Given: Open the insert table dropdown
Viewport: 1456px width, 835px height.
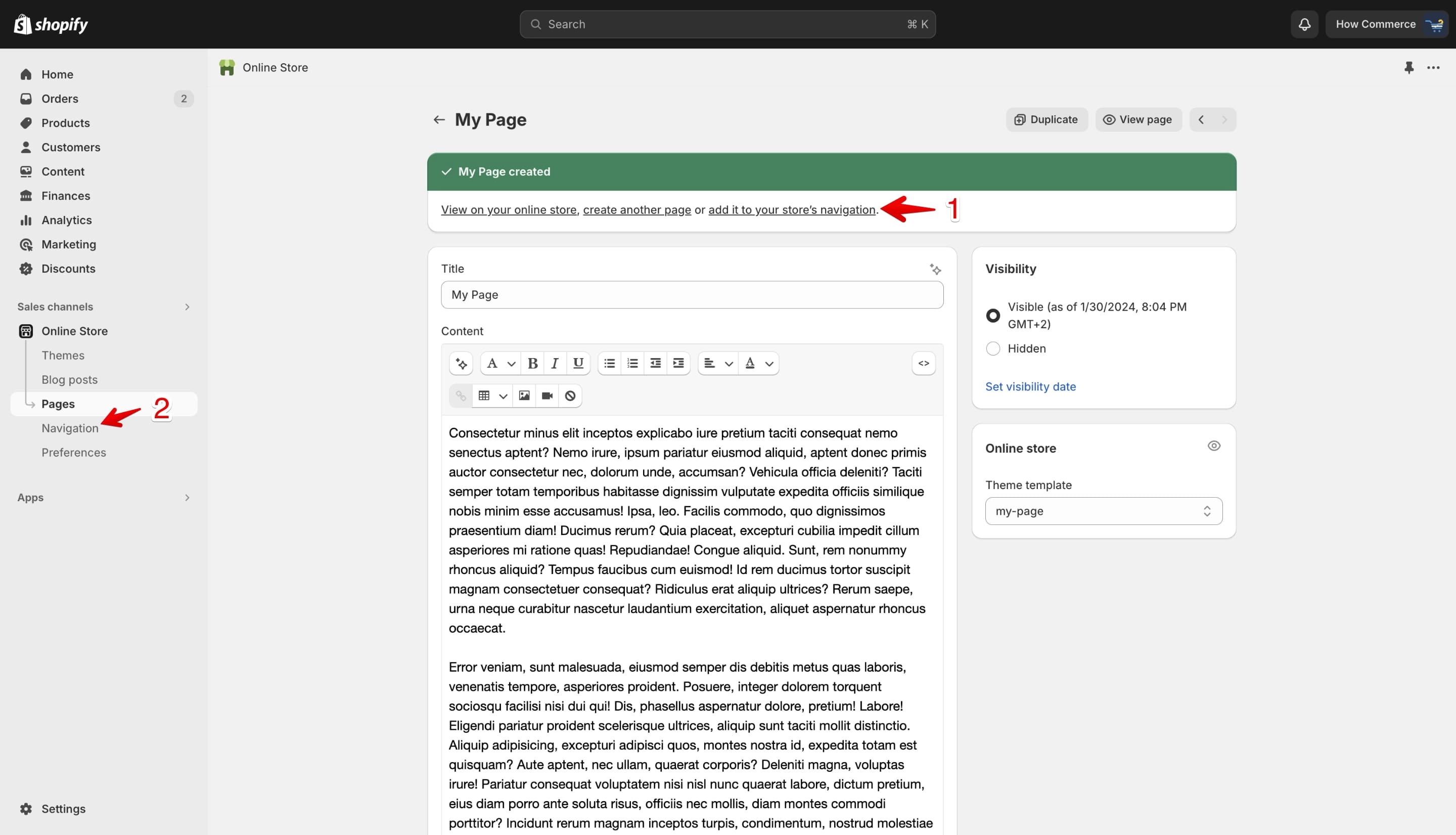Looking at the screenshot, I should point(492,395).
